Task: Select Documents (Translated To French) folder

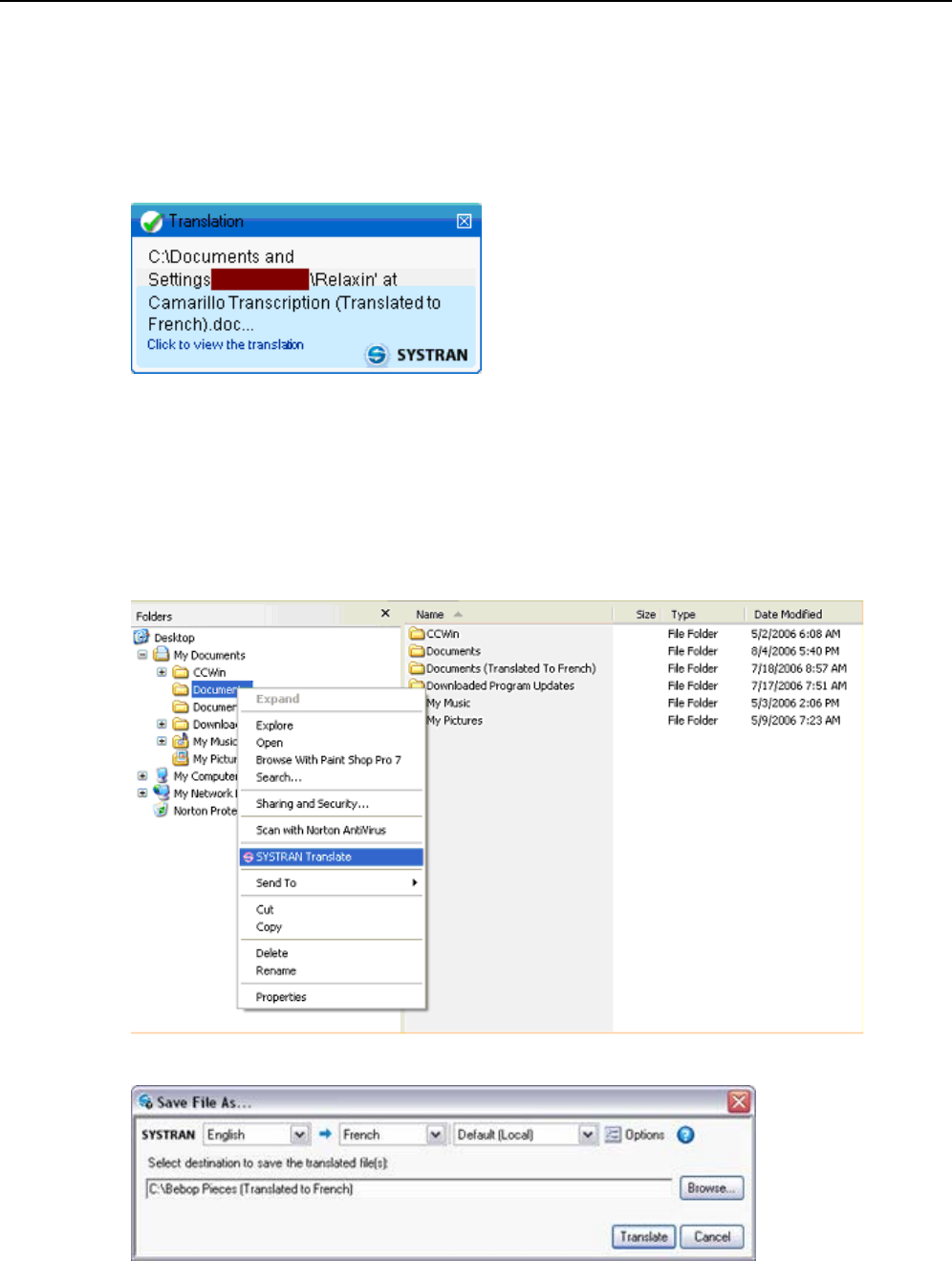Action: [503, 668]
